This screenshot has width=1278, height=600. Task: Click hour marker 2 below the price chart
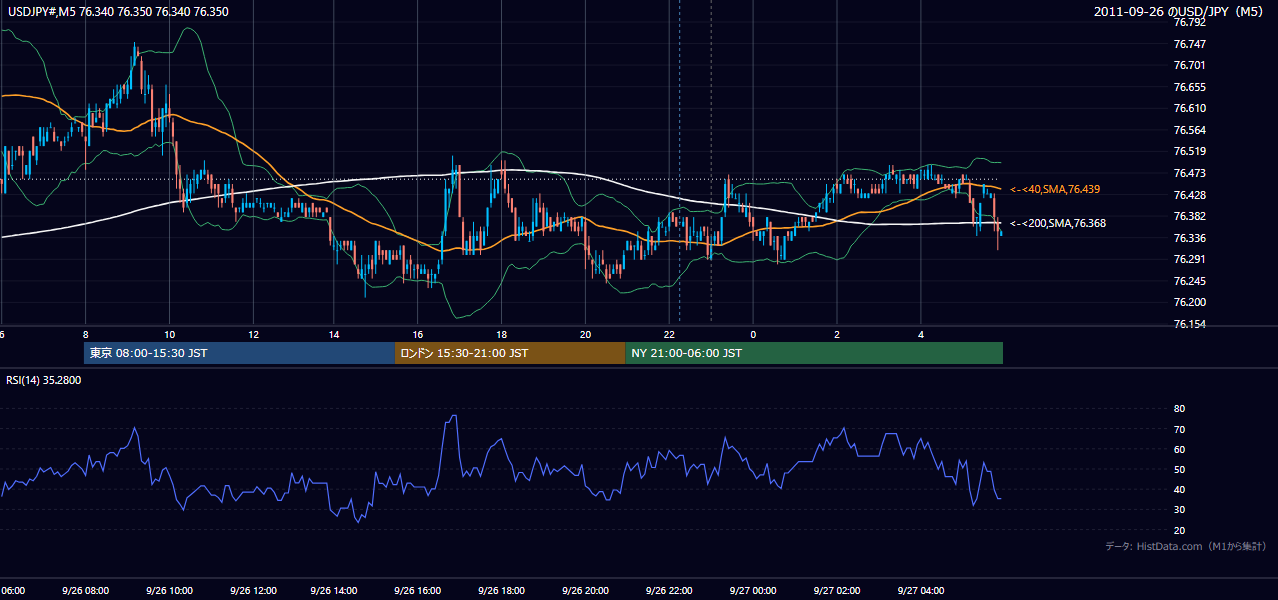coord(837,335)
